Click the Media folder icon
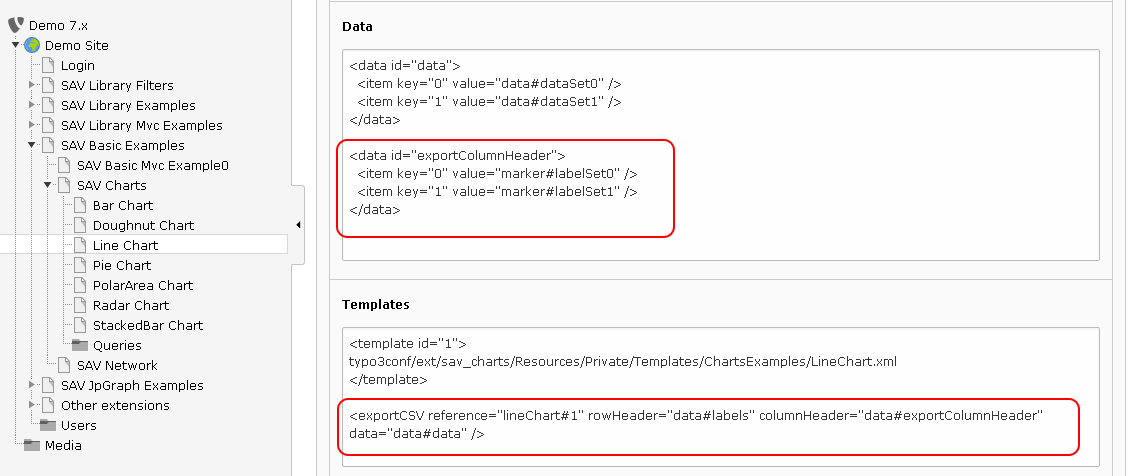 click(32, 445)
